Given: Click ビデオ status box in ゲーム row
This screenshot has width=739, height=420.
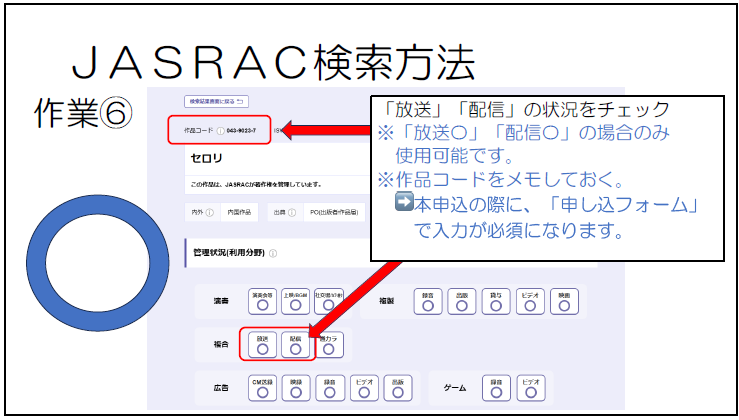Looking at the screenshot, I should (x=531, y=388).
